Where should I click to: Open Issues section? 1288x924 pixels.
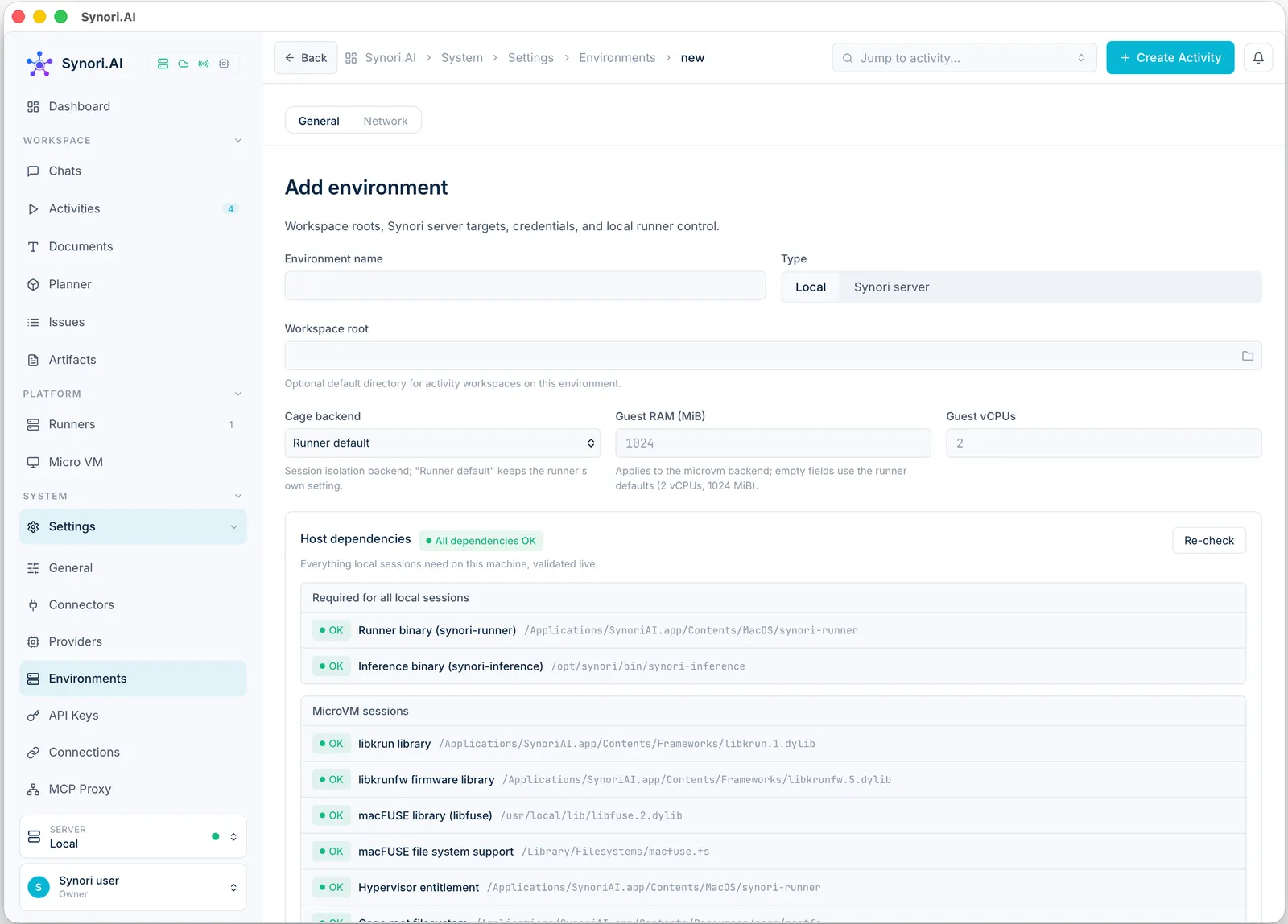point(133,322)
